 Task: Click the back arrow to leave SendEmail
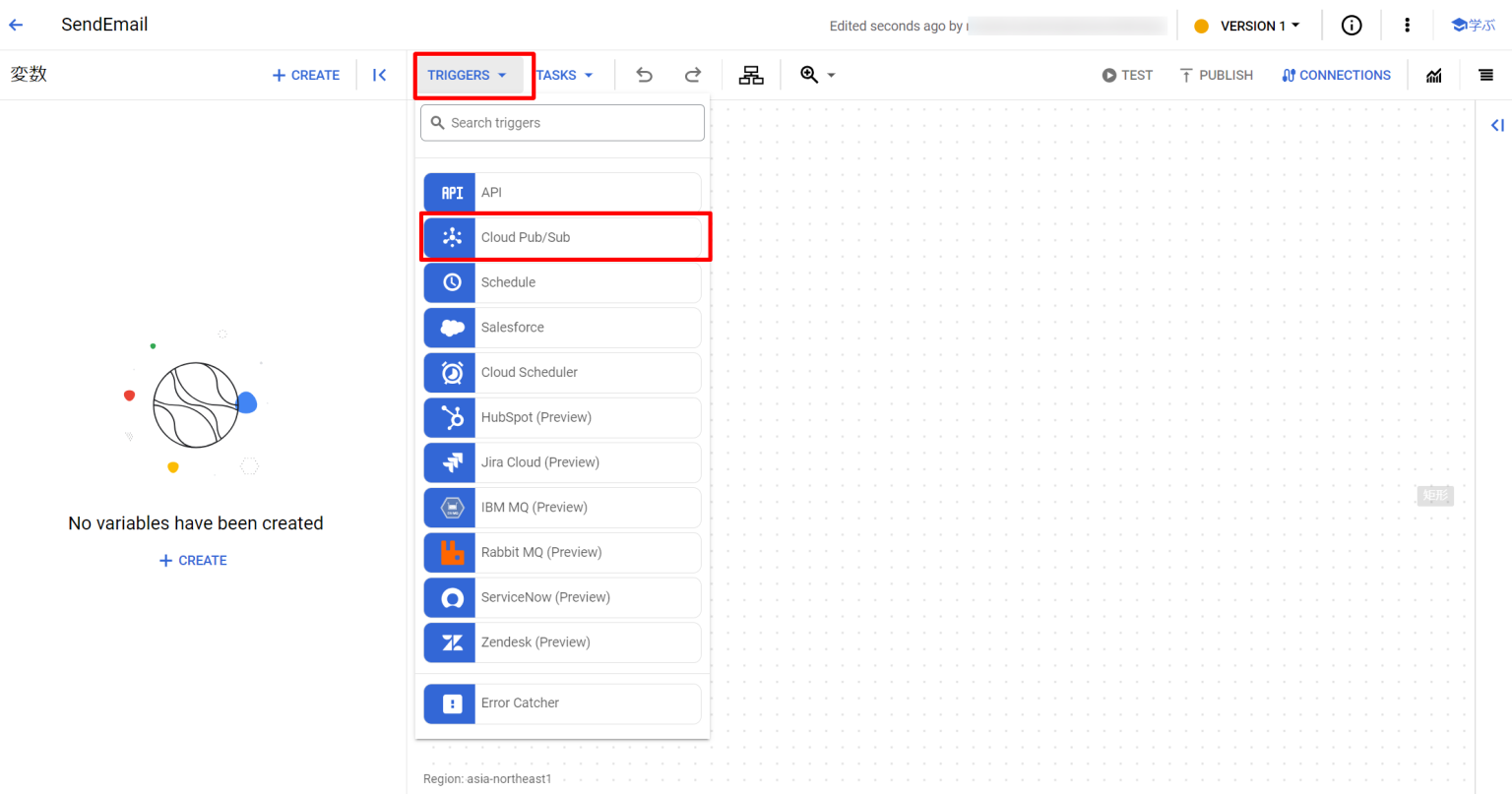(17, 25)
